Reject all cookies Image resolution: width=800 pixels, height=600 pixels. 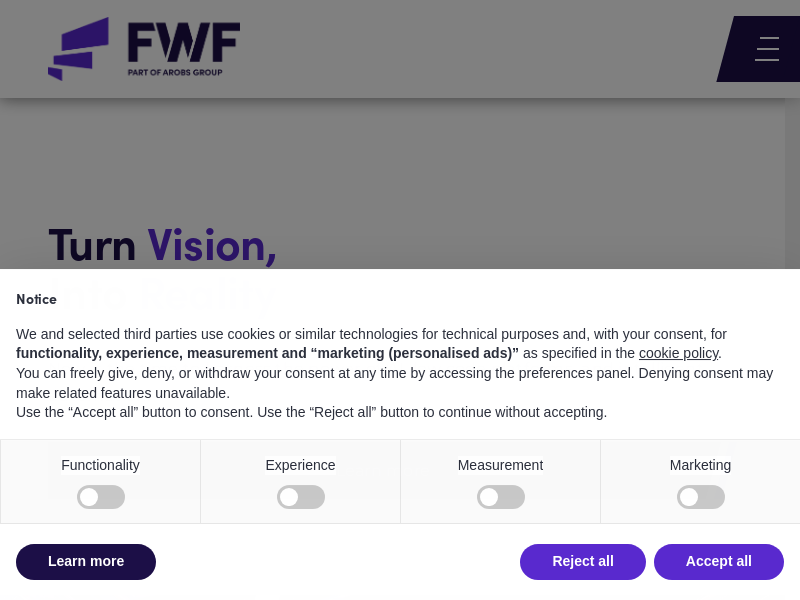click(x=583, y=562)
